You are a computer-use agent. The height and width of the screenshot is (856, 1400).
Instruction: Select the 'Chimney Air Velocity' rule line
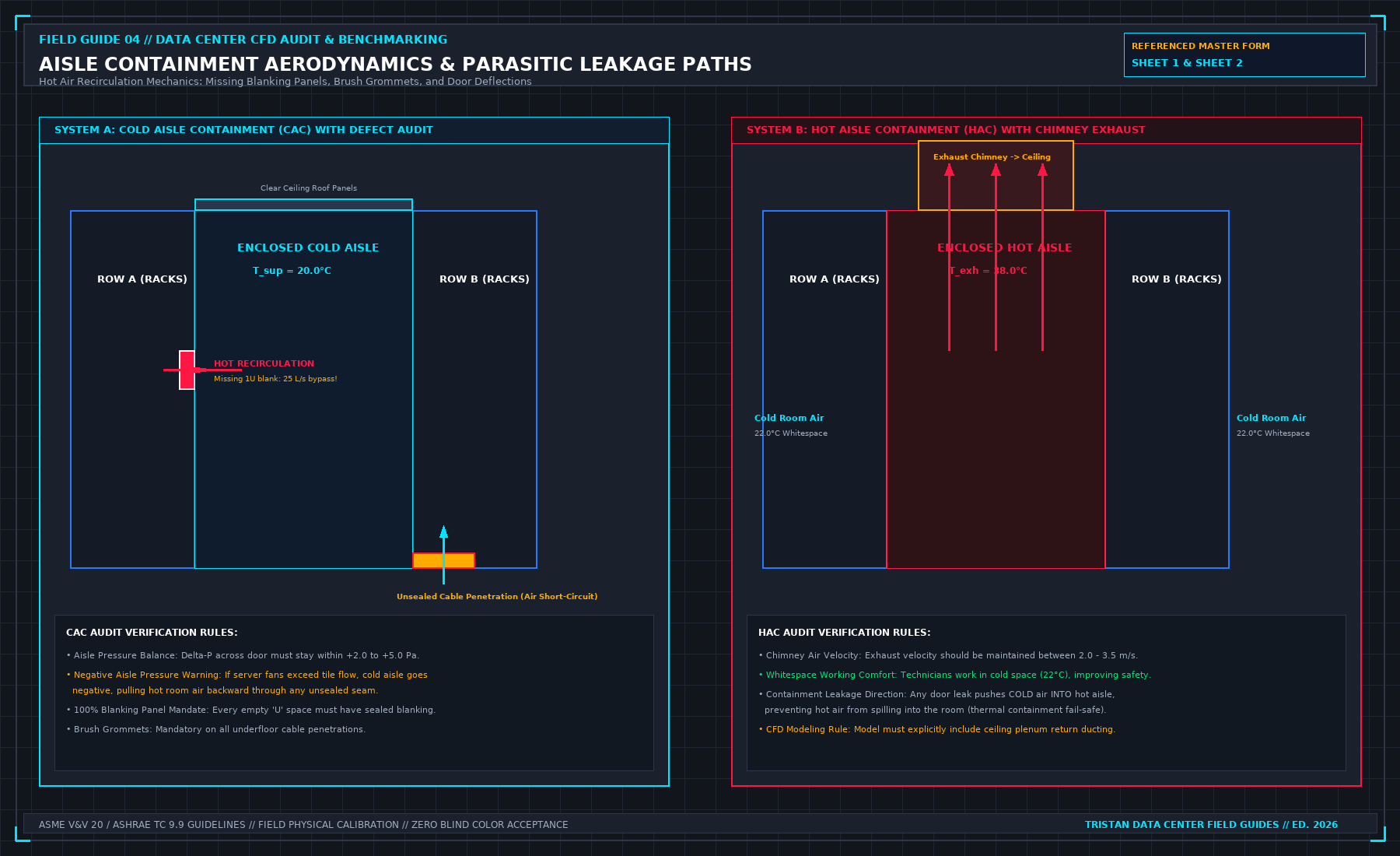pyautogui.click(x=948, y=656)
